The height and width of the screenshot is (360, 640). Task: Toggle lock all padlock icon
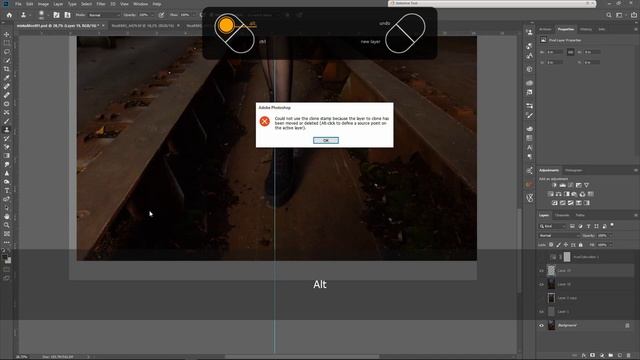580,245
